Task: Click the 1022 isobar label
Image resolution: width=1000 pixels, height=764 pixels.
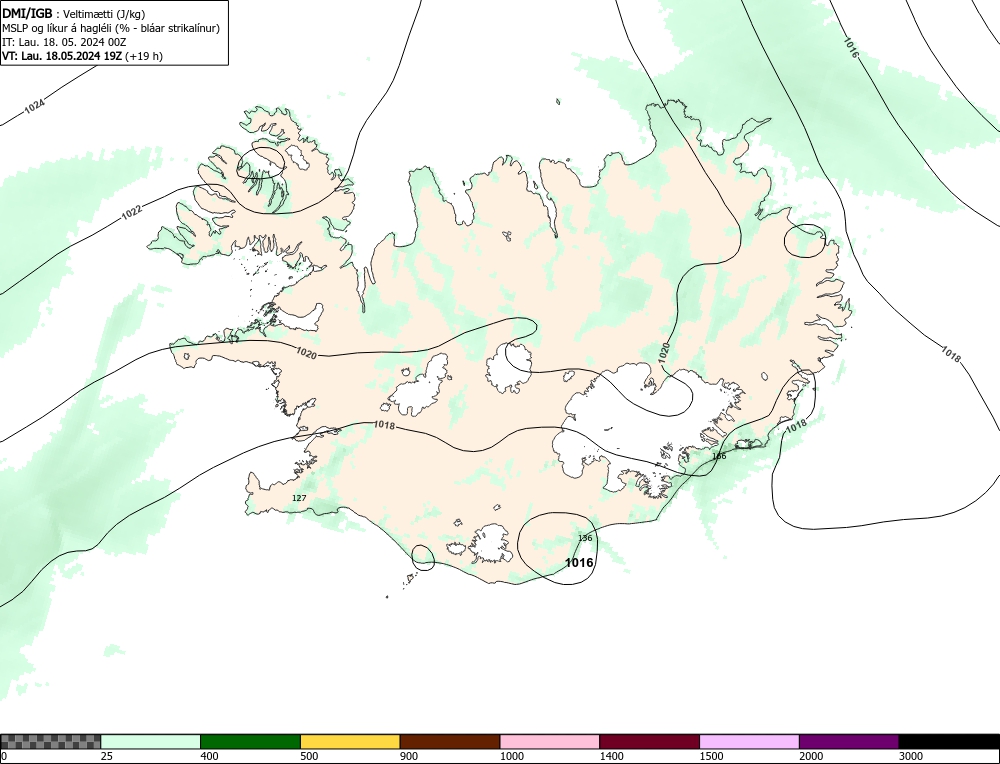Action: [x=131, y=212]
